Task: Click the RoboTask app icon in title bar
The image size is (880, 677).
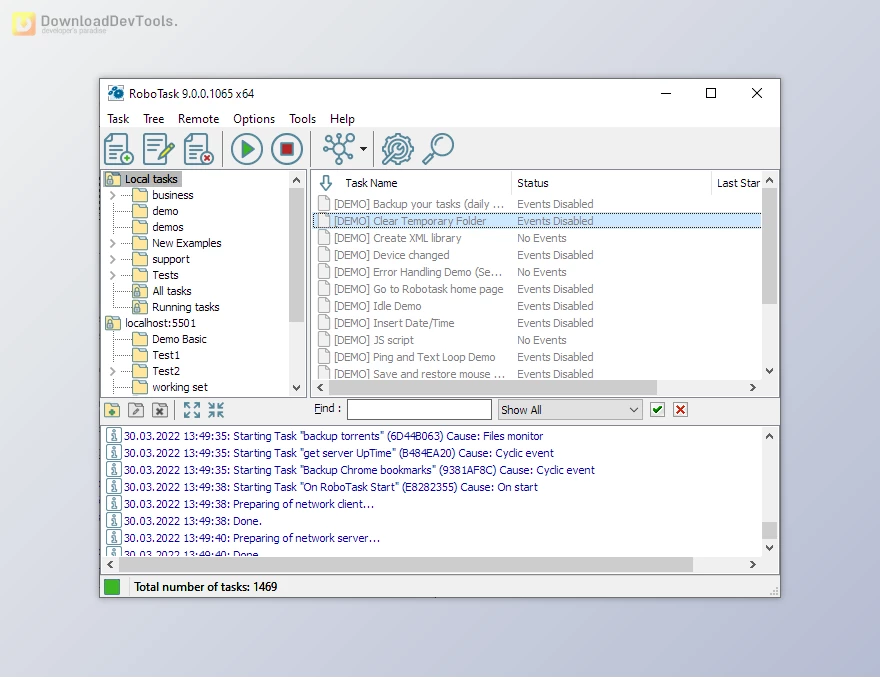Action: click(116, 93)
